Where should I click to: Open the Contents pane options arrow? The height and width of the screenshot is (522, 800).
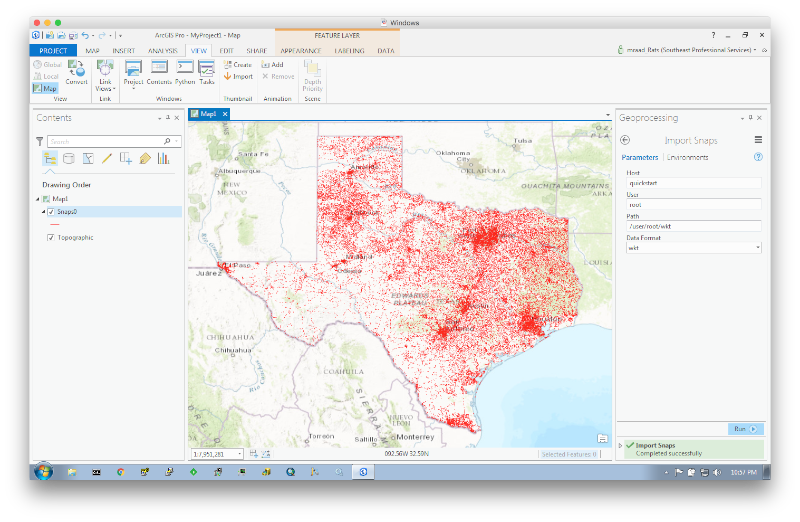(160, 118)
